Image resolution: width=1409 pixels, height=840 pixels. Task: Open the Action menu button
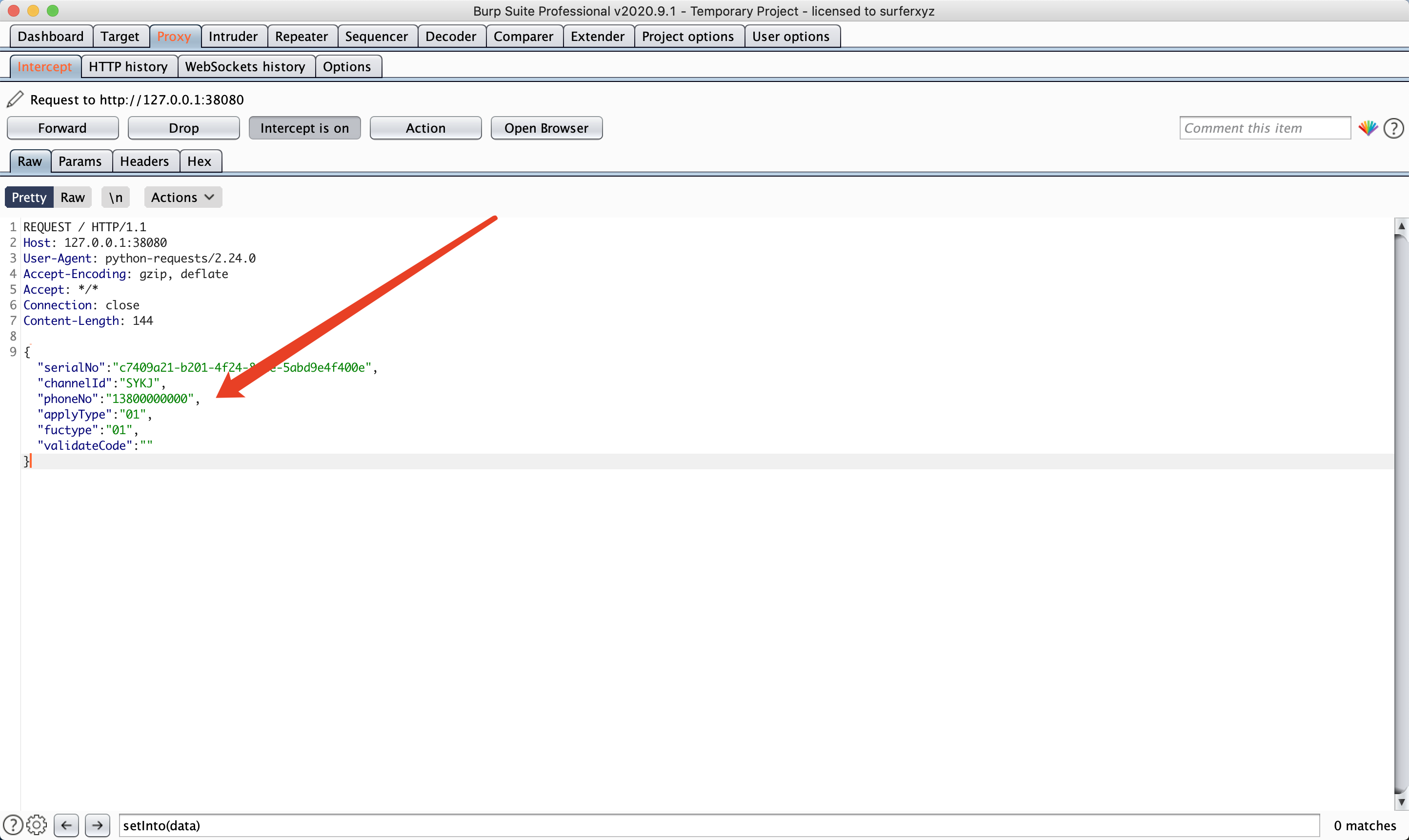pyautogui.click(x=425, y=128)
